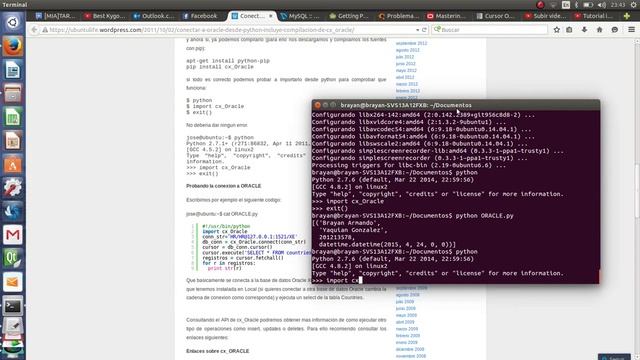This screenshot has width=640, height=360.
Task: Click the terminal window title bar
Action: click(456, 105)
